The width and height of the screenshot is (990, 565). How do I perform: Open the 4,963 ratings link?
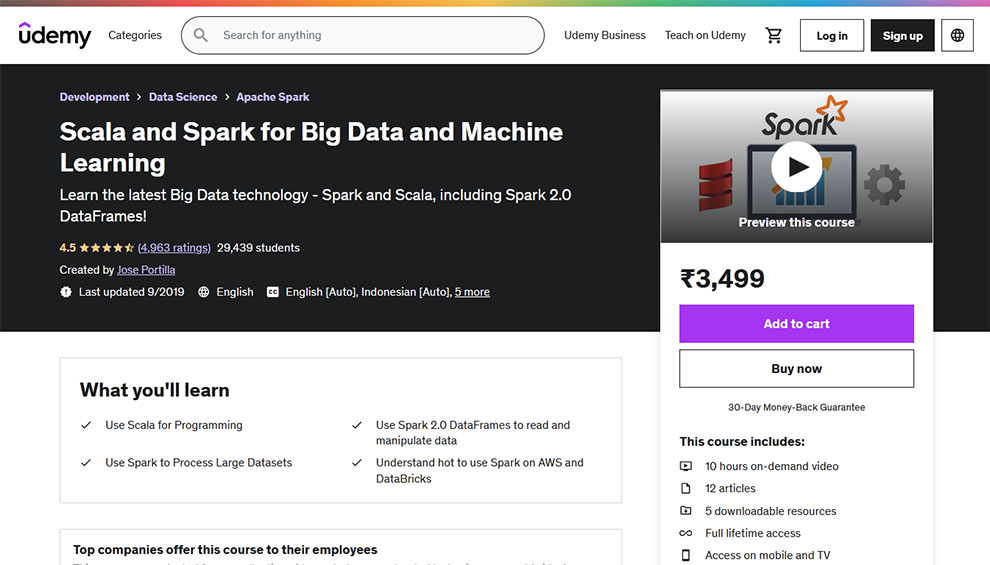click(x=174, y=248)
